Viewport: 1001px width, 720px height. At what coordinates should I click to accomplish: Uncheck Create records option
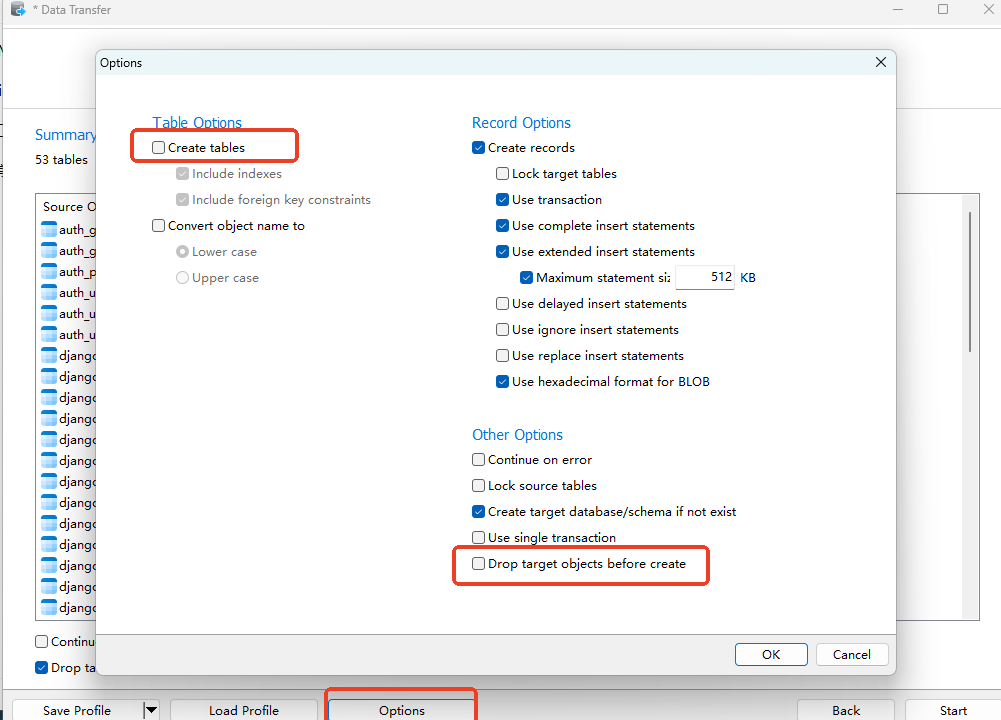478,147
